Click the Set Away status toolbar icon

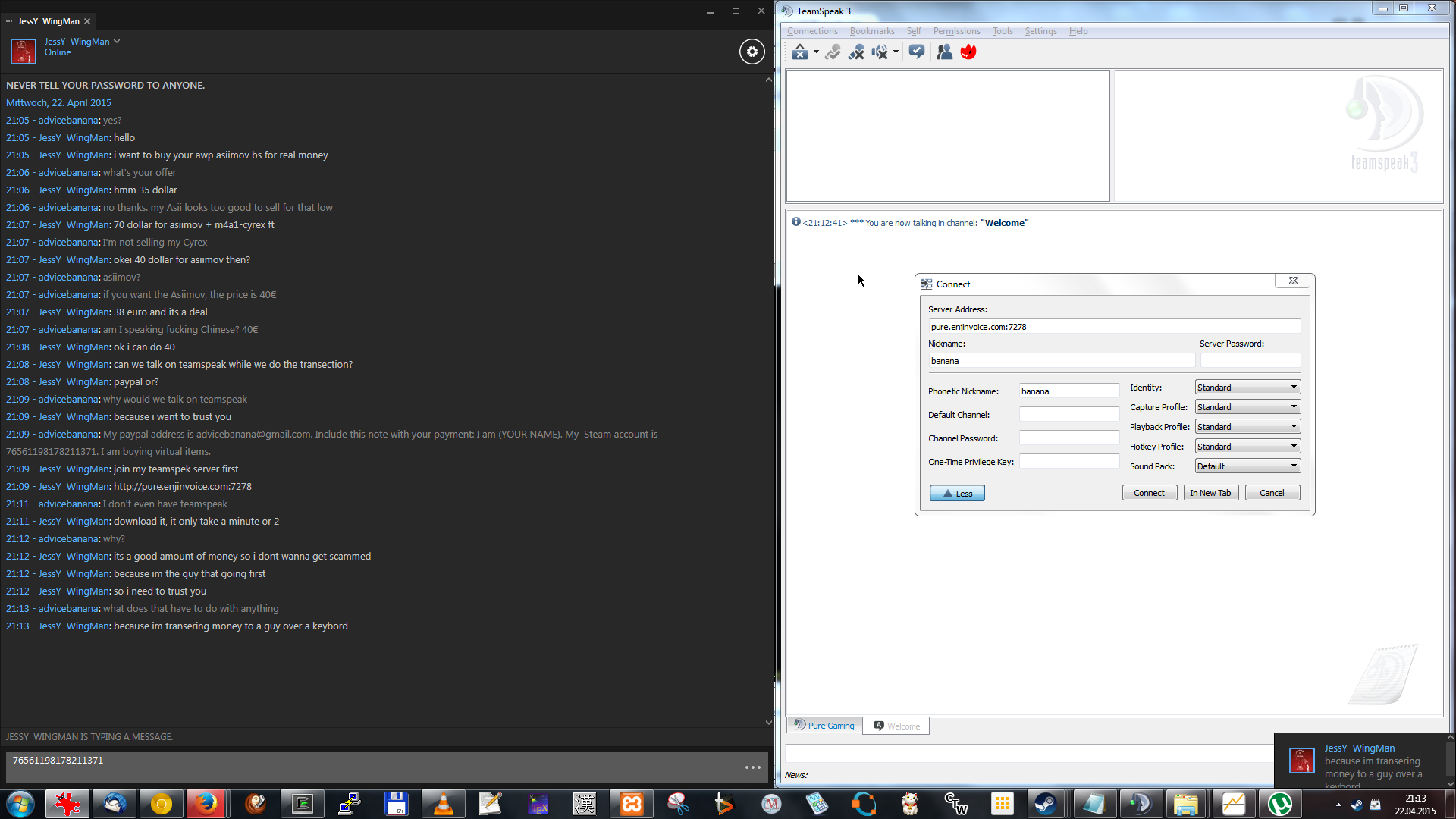(799, 52)
